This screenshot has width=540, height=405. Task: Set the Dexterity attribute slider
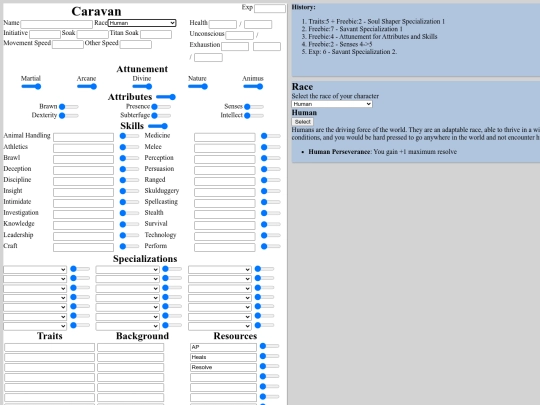pyautogui.click(x=69, y=116)
